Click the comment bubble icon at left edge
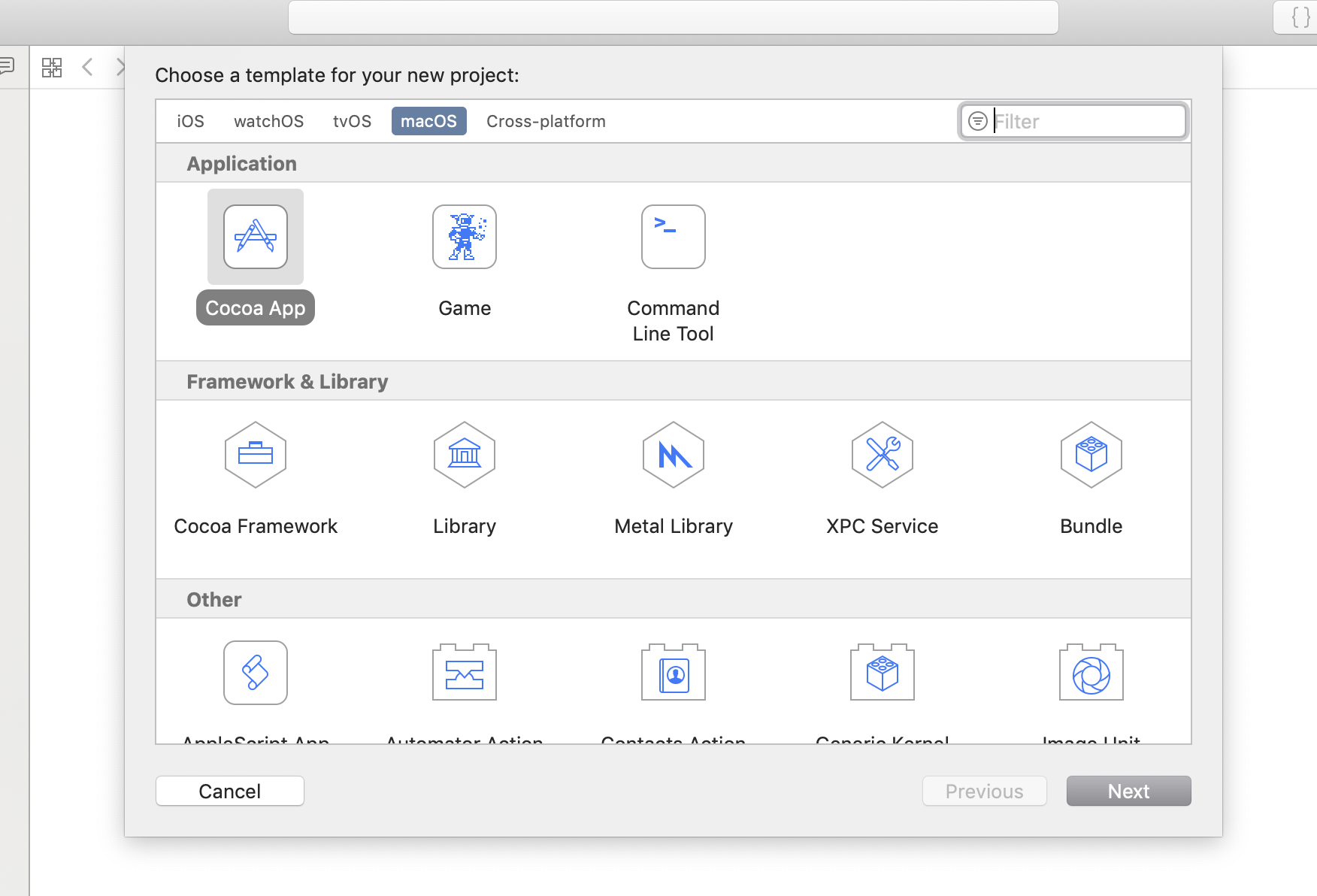 click(x=7, y=67)
